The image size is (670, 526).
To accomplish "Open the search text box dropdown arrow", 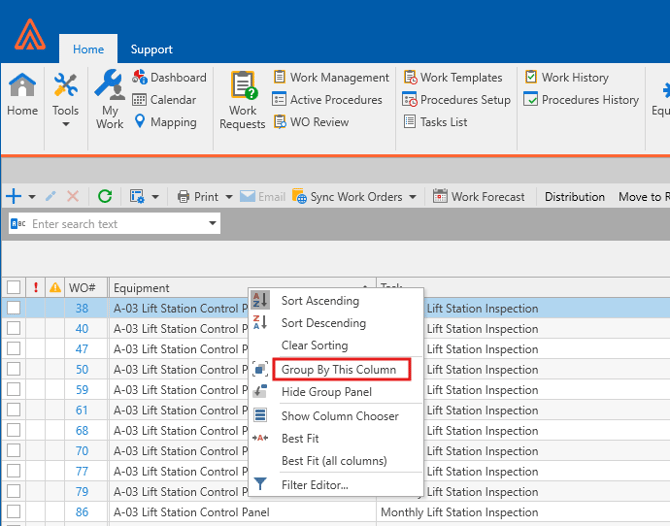I will [213, 224].
